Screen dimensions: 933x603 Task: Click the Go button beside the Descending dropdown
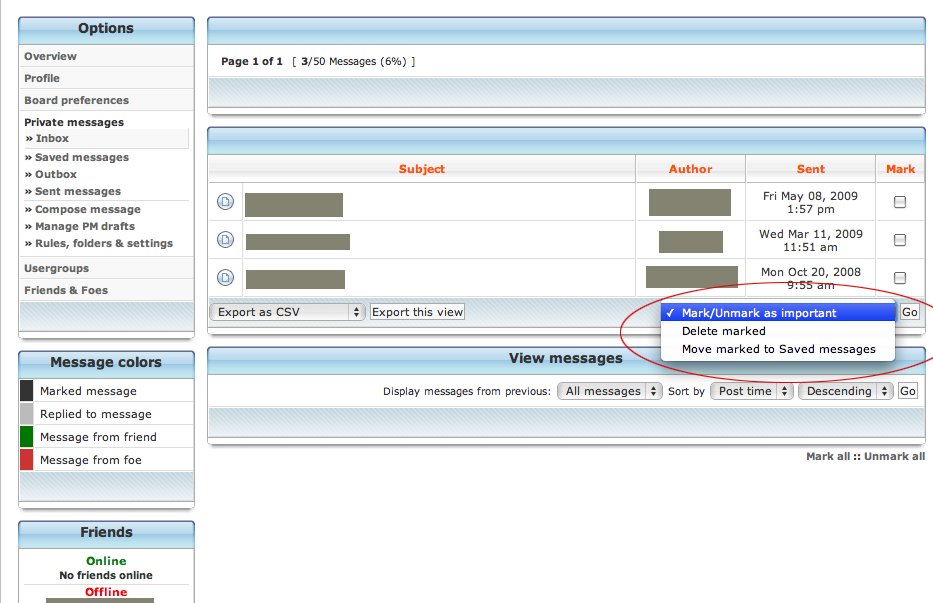tap(907, 391)
